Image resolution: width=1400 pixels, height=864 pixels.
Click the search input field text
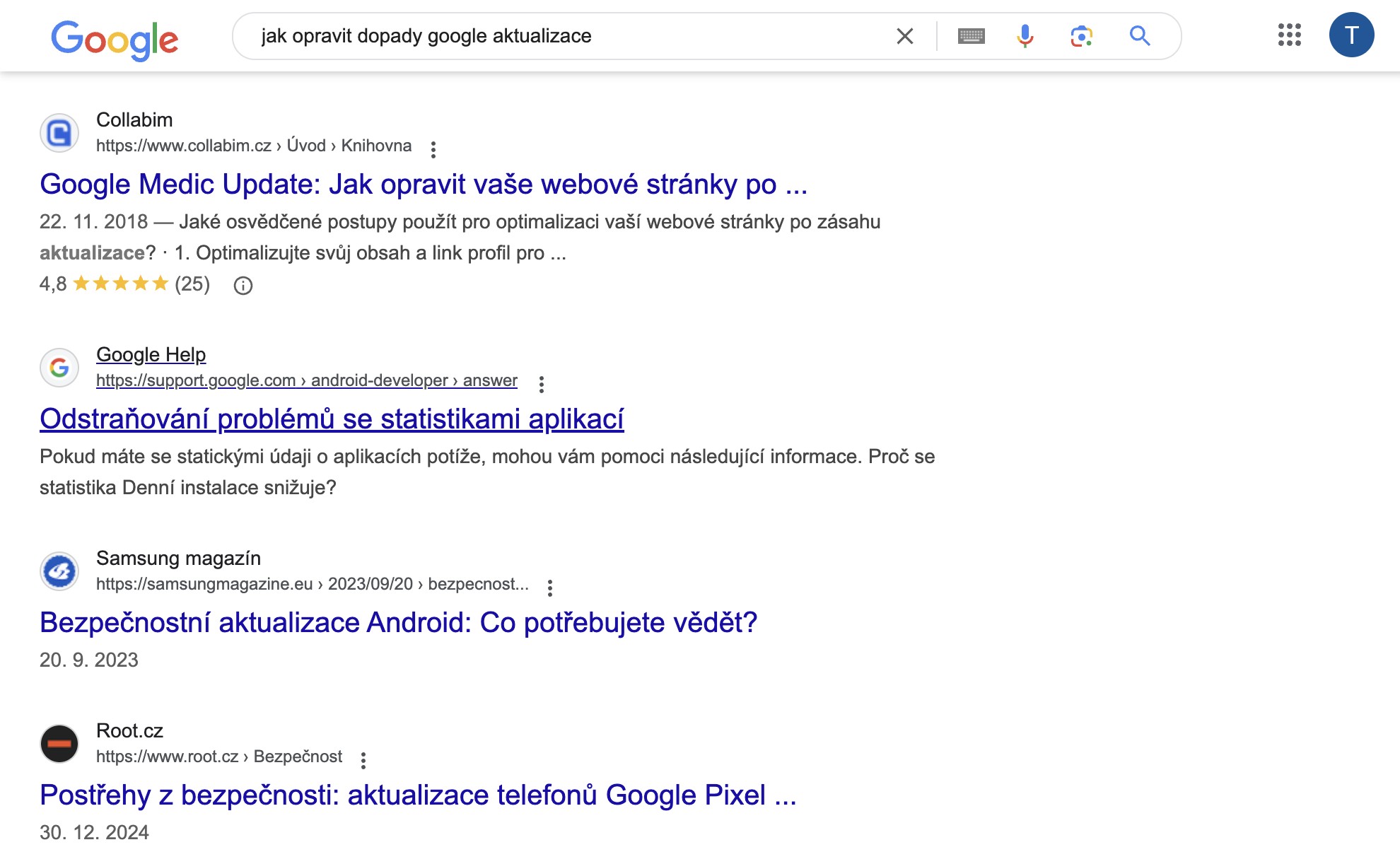click(426, 36)
